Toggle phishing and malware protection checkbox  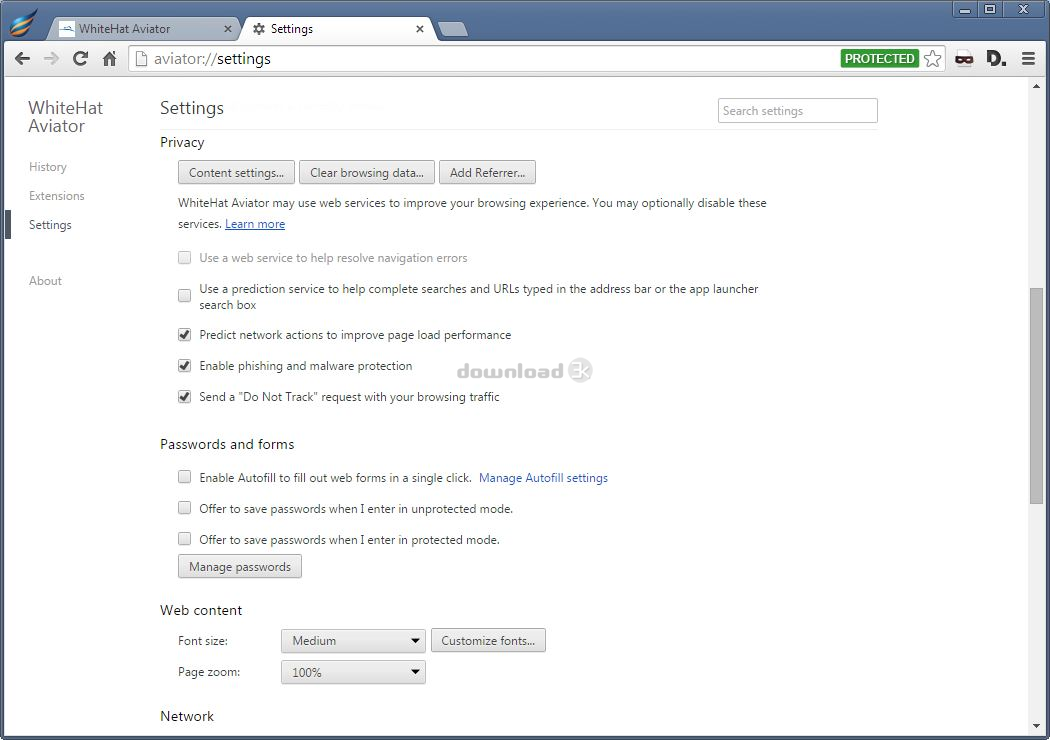coord(184,366)
